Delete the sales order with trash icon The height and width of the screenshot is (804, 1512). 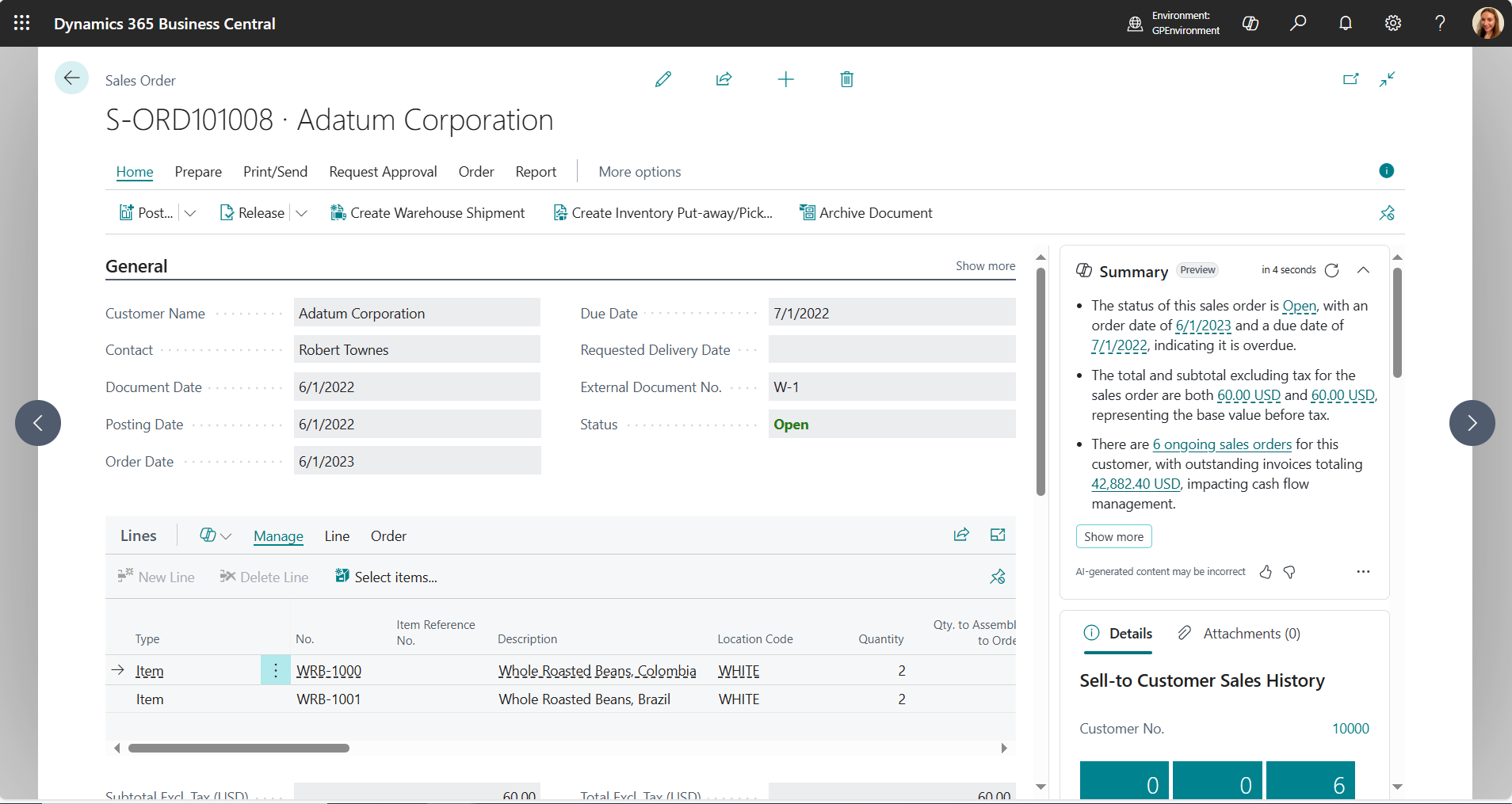[x=846, y=79]
